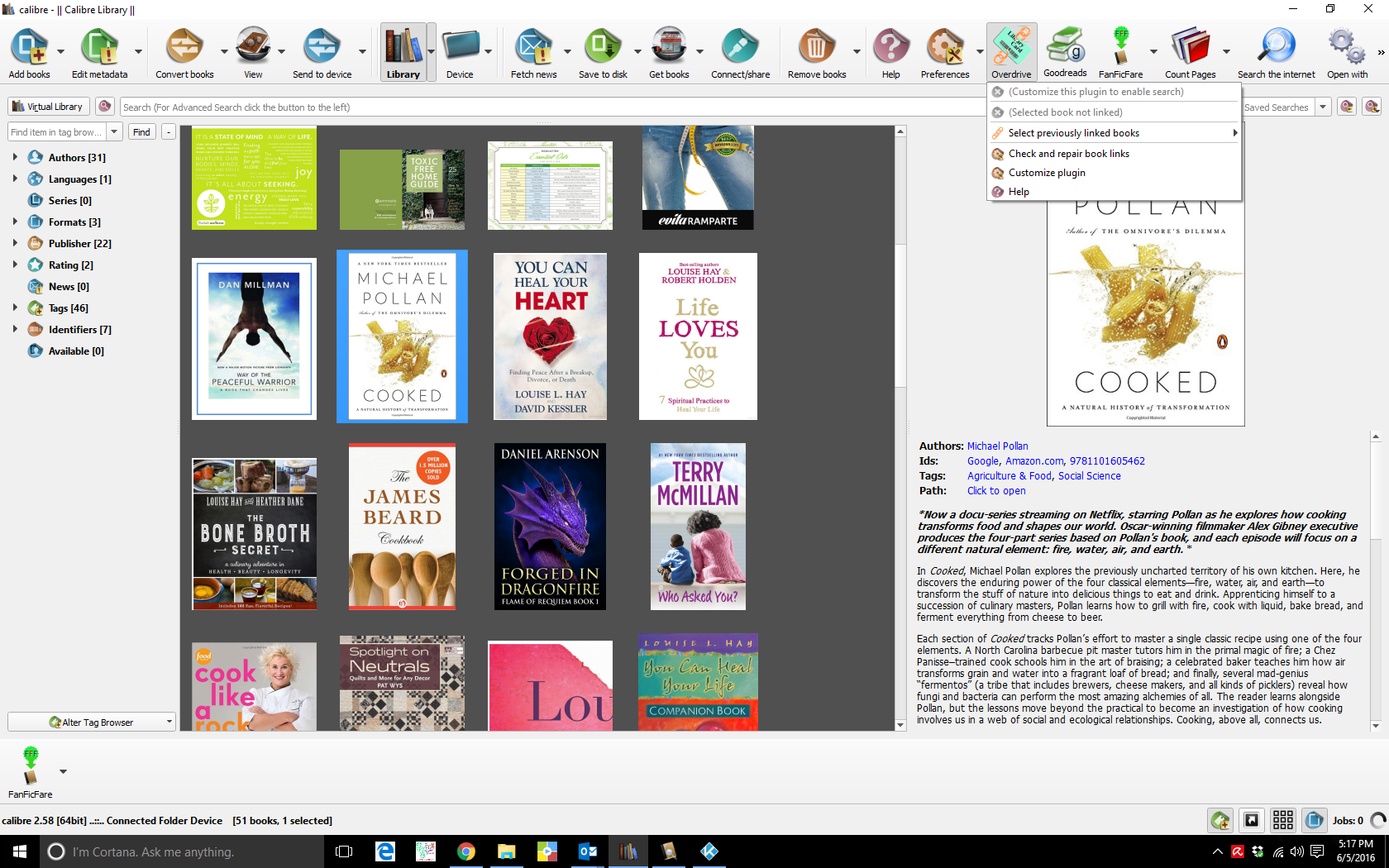Click the Goodreads plugin icon
Screen dimensions: 1389x868
(x=1065, y=46)
